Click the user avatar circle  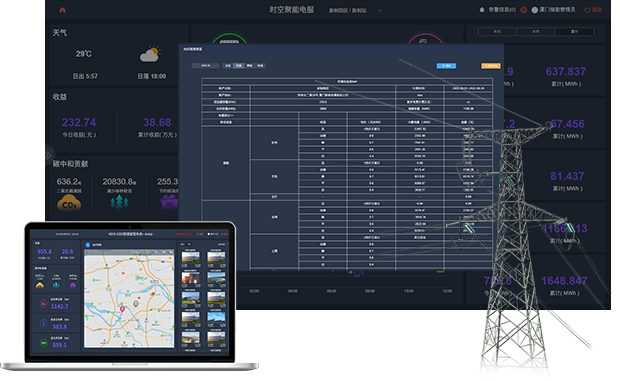click(535, 10)
